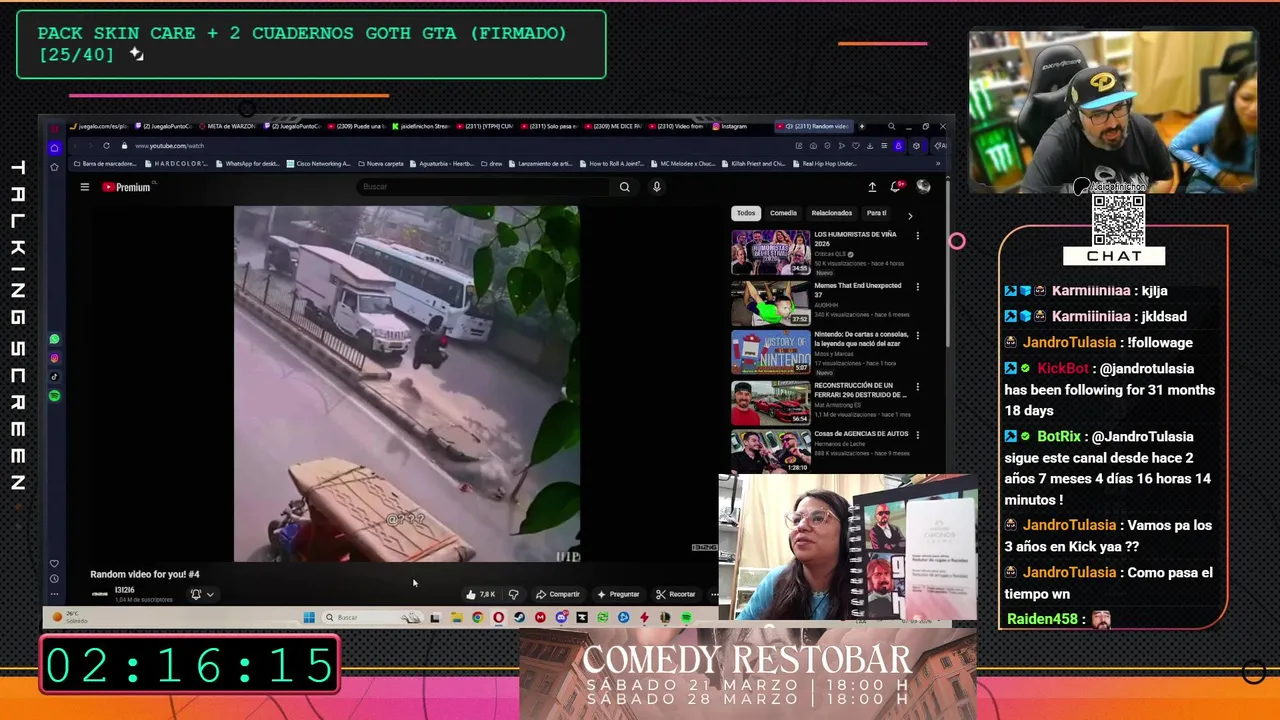The image size is (1280, 720).
Task: Open Cisco Networking bookmark
Action: (318, 163)
